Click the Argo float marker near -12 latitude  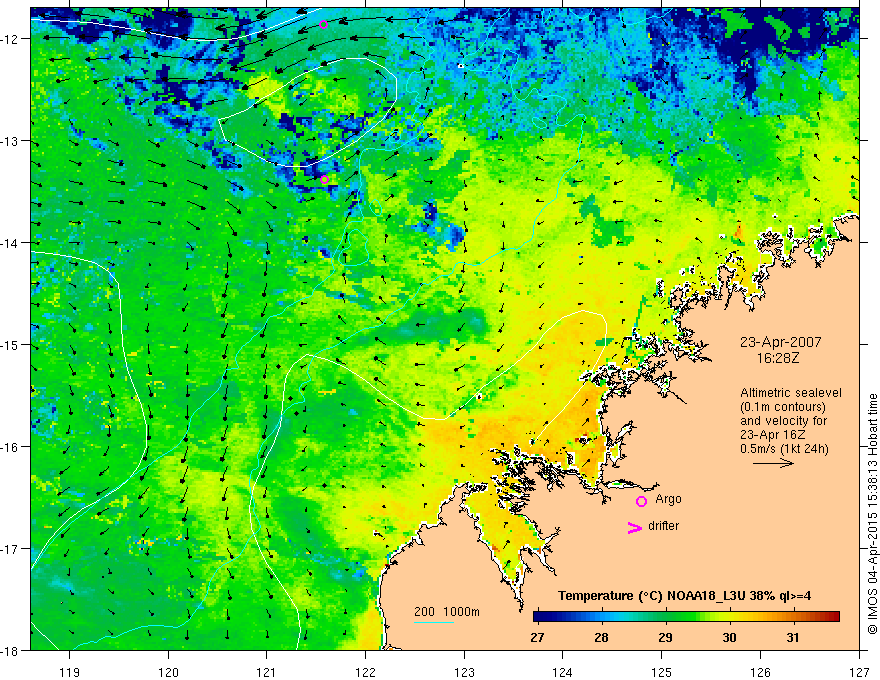click(323, 24)
